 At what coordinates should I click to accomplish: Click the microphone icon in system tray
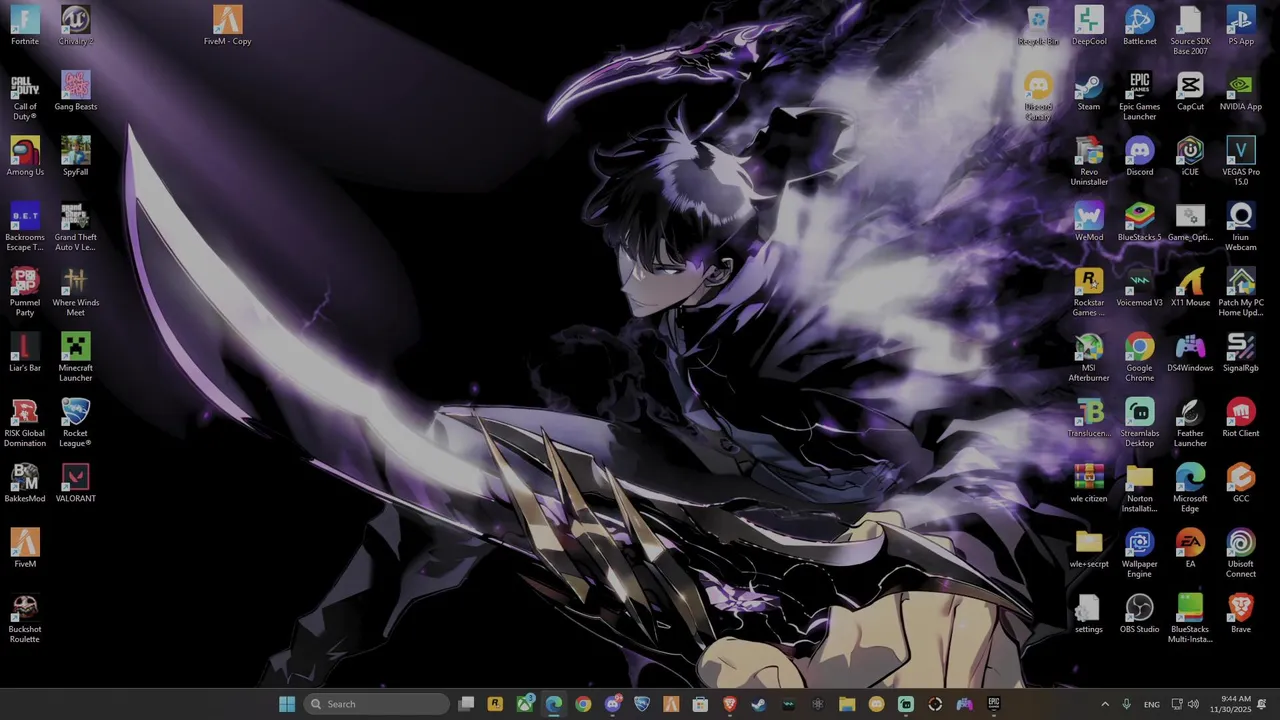pyautogui.click(x=1126, y=704)
